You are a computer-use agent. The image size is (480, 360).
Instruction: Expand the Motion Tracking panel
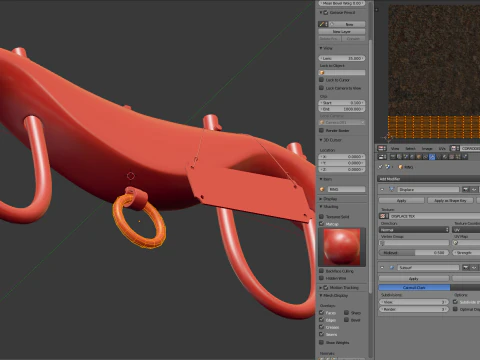pyautogui.click(x=321, y=288)
